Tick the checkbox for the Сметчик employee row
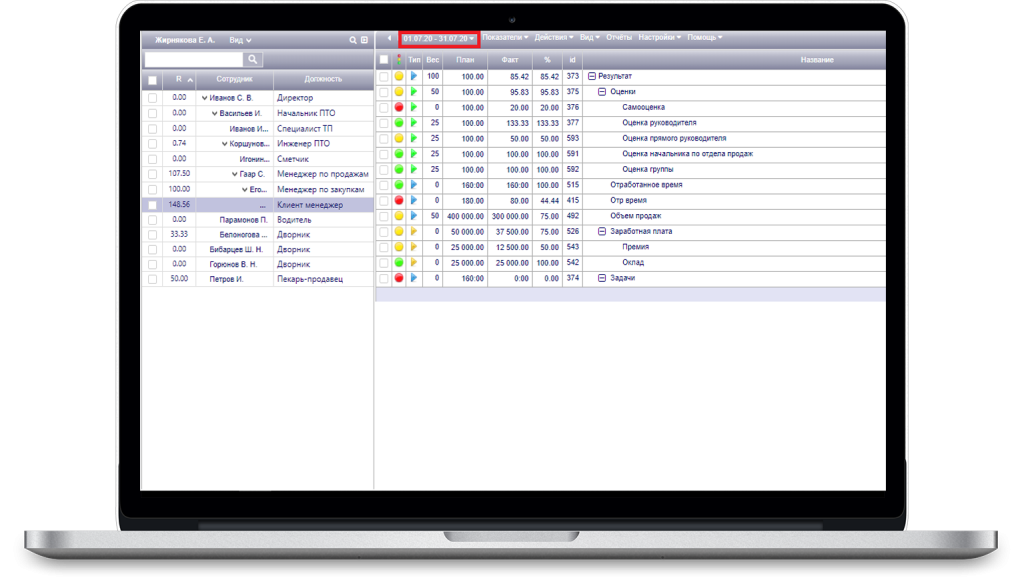 point(153,159)
